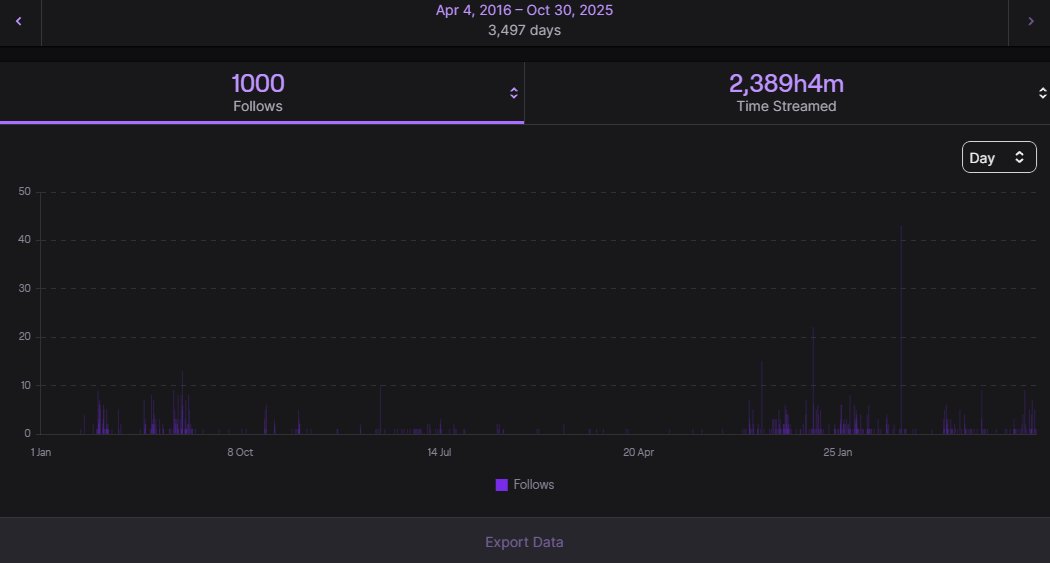The width and height of the screenshot is (1050, 563).
Task: Click the '20' y-axis label
Action: [25, 337]
